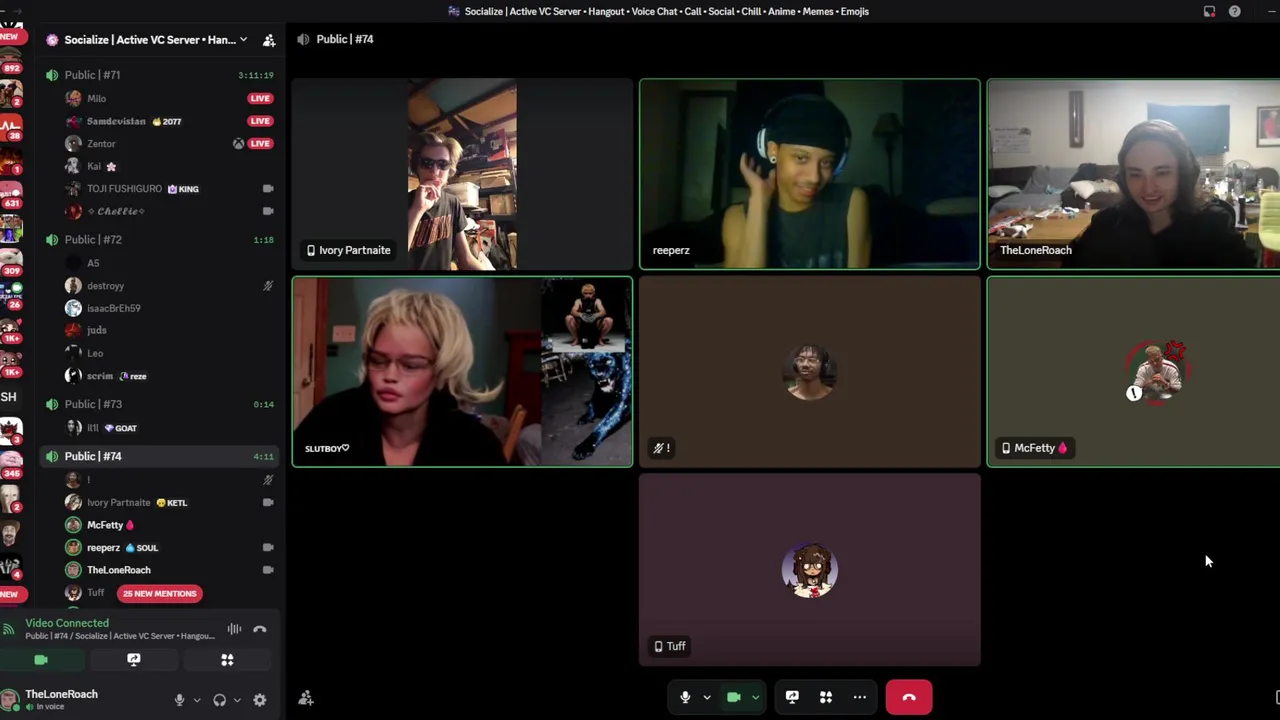Open microphone options arrow in call controls
Viewport: 1280px width, 720px height.
point(707,697)
